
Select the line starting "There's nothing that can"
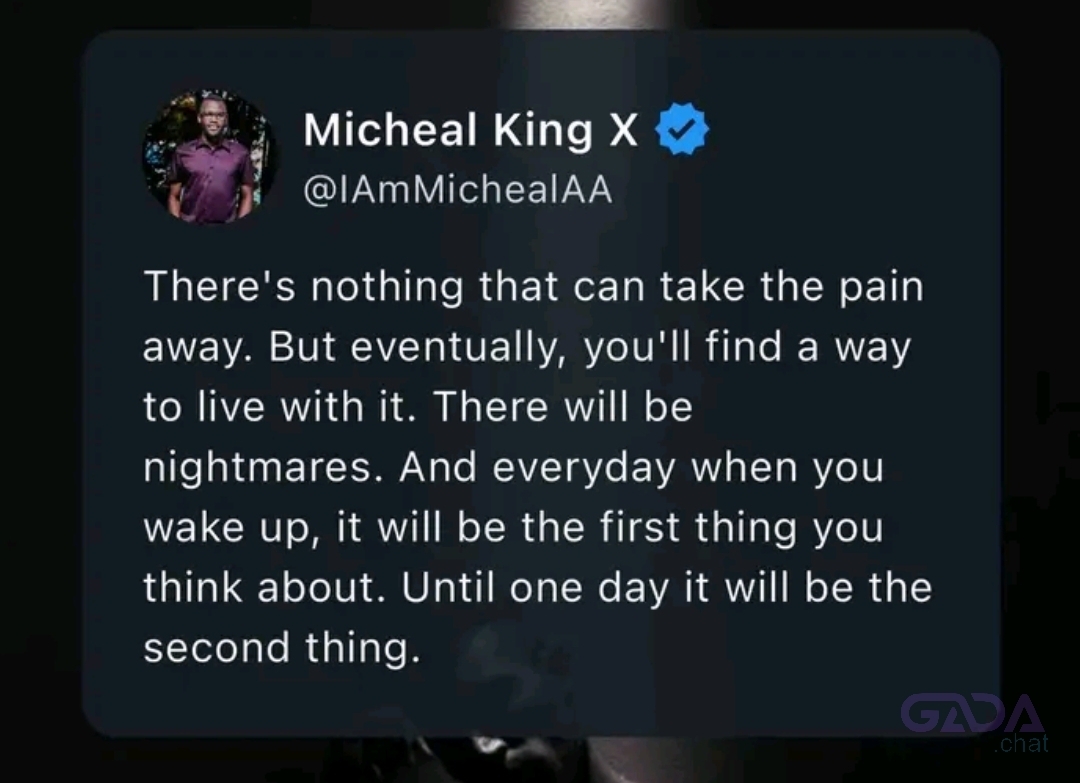tap(534, 286)
